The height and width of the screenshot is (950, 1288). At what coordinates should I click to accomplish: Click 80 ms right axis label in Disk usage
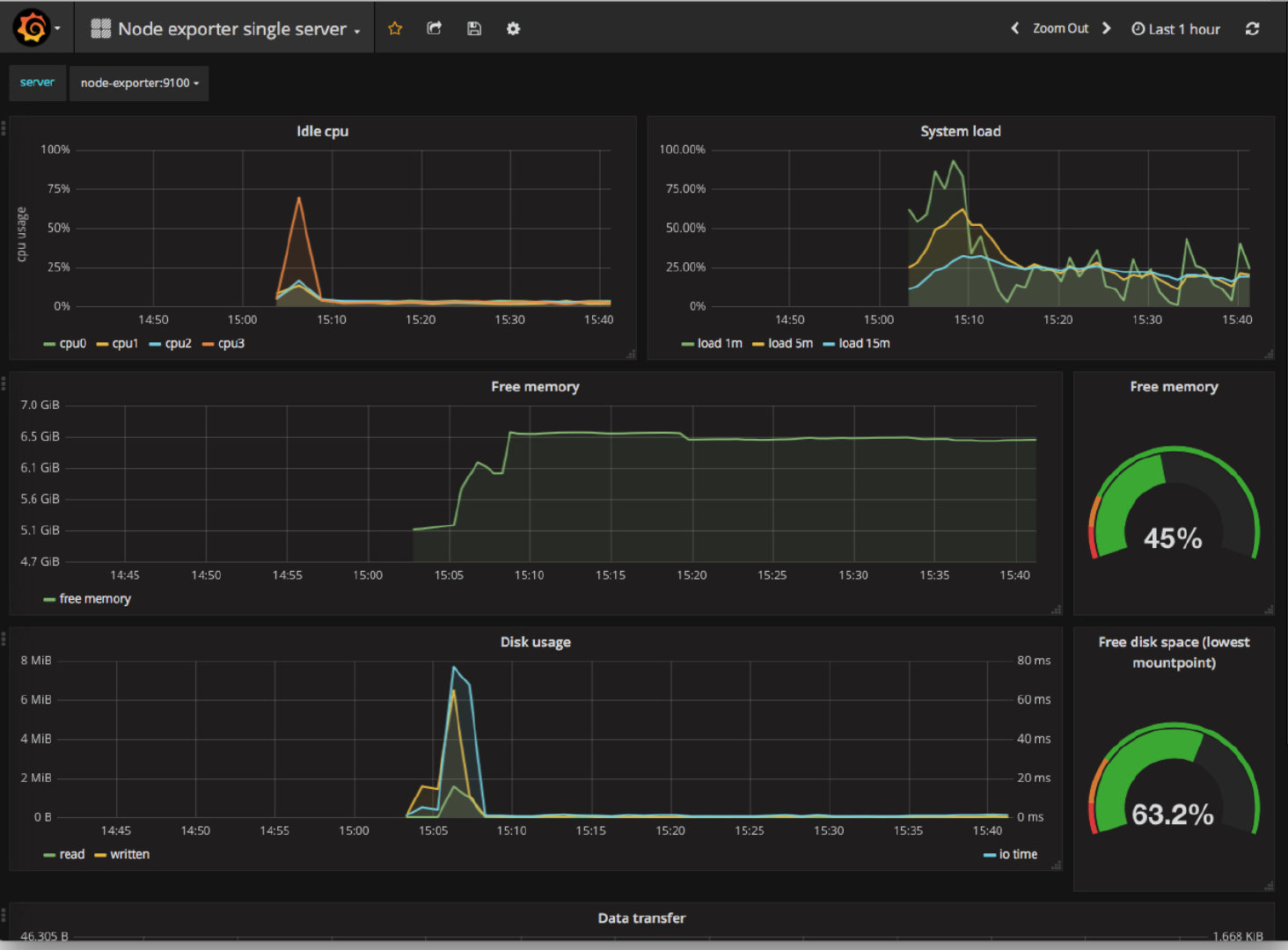click(x=1034, y=660)
